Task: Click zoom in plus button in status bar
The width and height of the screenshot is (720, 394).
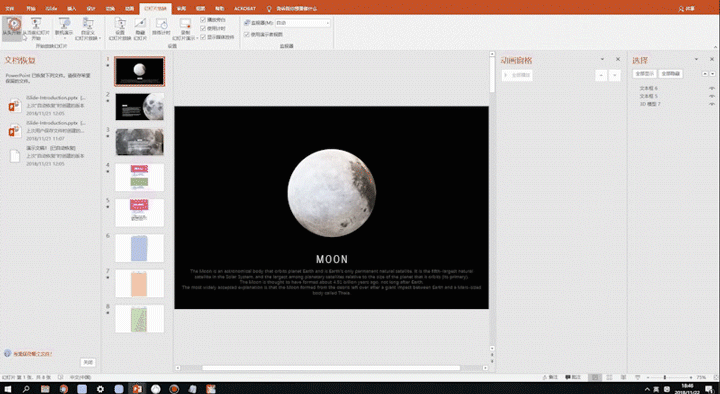Action: 691,377
